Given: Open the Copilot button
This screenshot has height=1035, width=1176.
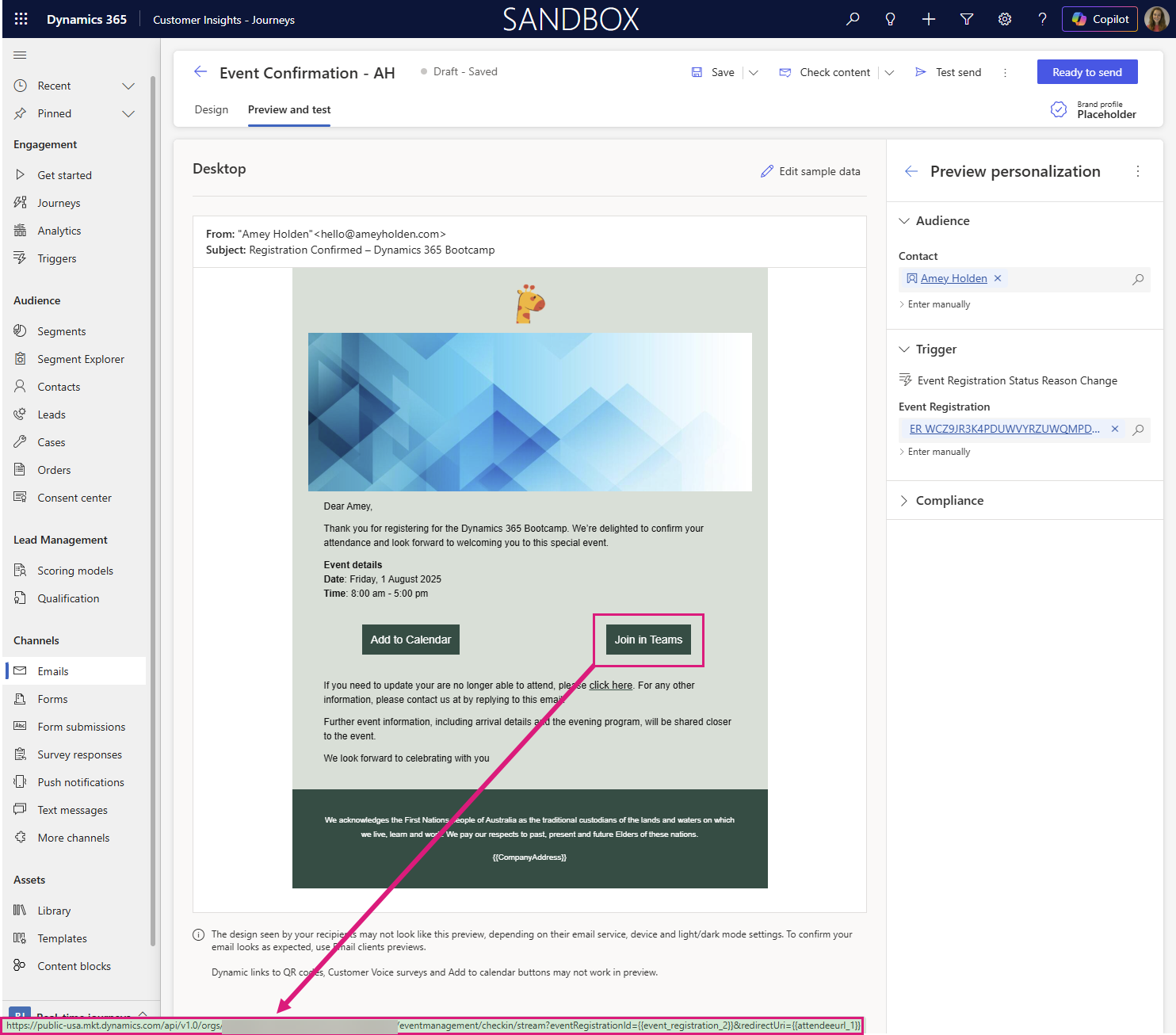Looking at the screenshot, I should tap(1100, 19).
